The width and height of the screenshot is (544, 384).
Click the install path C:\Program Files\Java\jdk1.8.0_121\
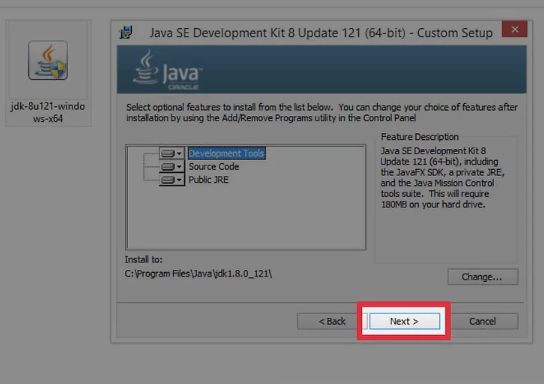198,274
